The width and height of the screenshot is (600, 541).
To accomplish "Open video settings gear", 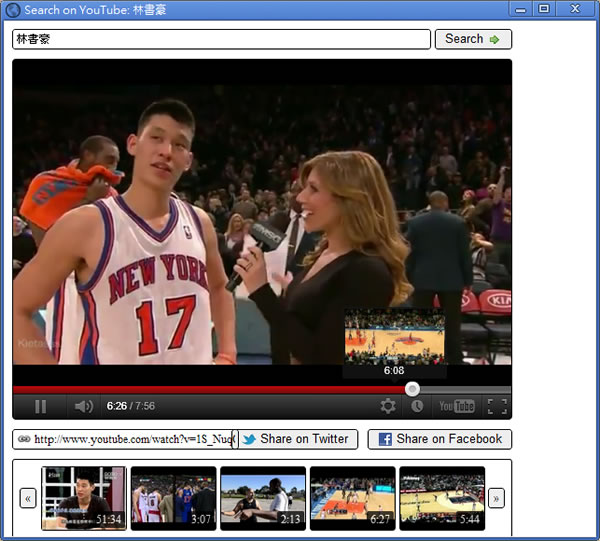I will [388, 406].
